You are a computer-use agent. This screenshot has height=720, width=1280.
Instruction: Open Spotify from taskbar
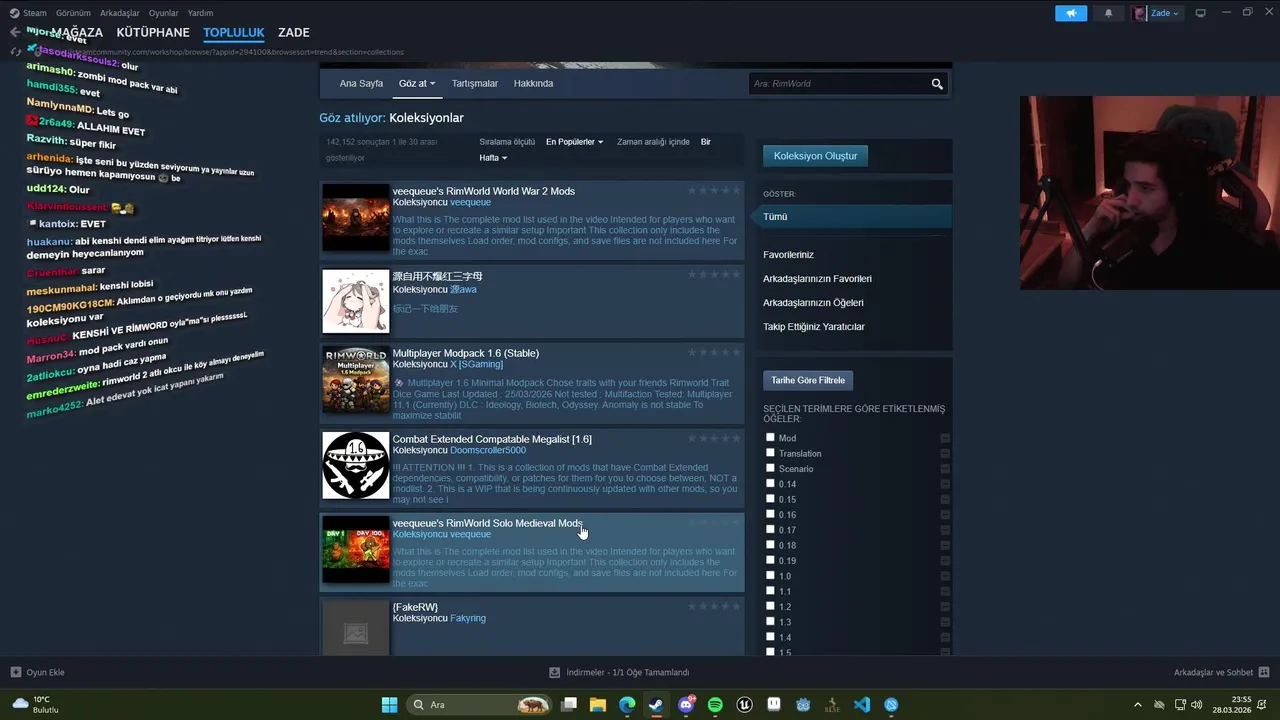pyautogui.click(x=715, y=705)
